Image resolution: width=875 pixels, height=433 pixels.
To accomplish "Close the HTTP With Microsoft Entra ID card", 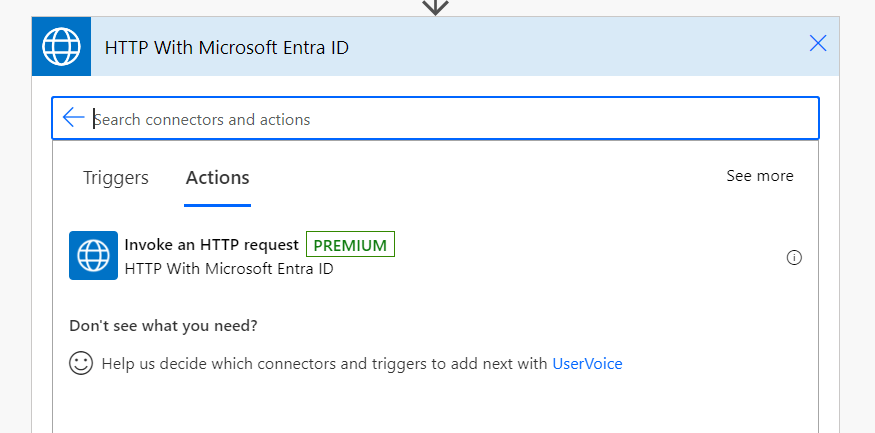I will click(818, 43).
